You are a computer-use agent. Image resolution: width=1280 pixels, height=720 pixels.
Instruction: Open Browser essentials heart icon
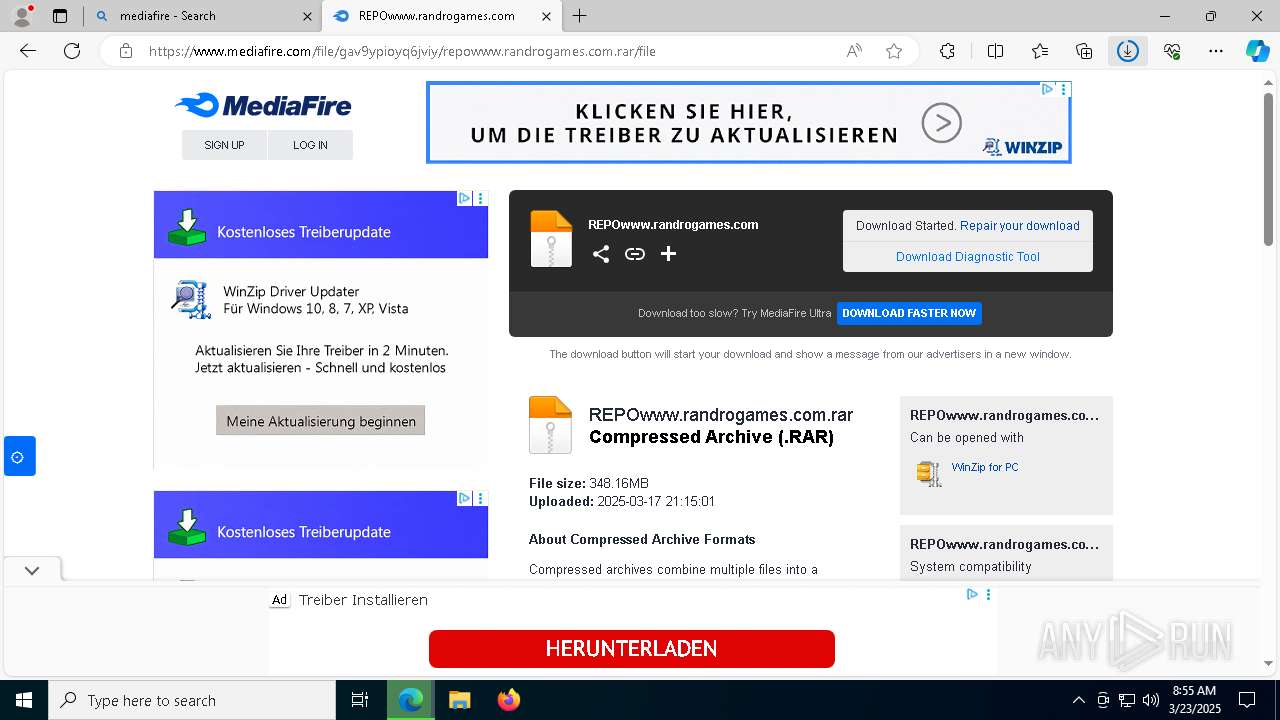[x=1172, y=51]
